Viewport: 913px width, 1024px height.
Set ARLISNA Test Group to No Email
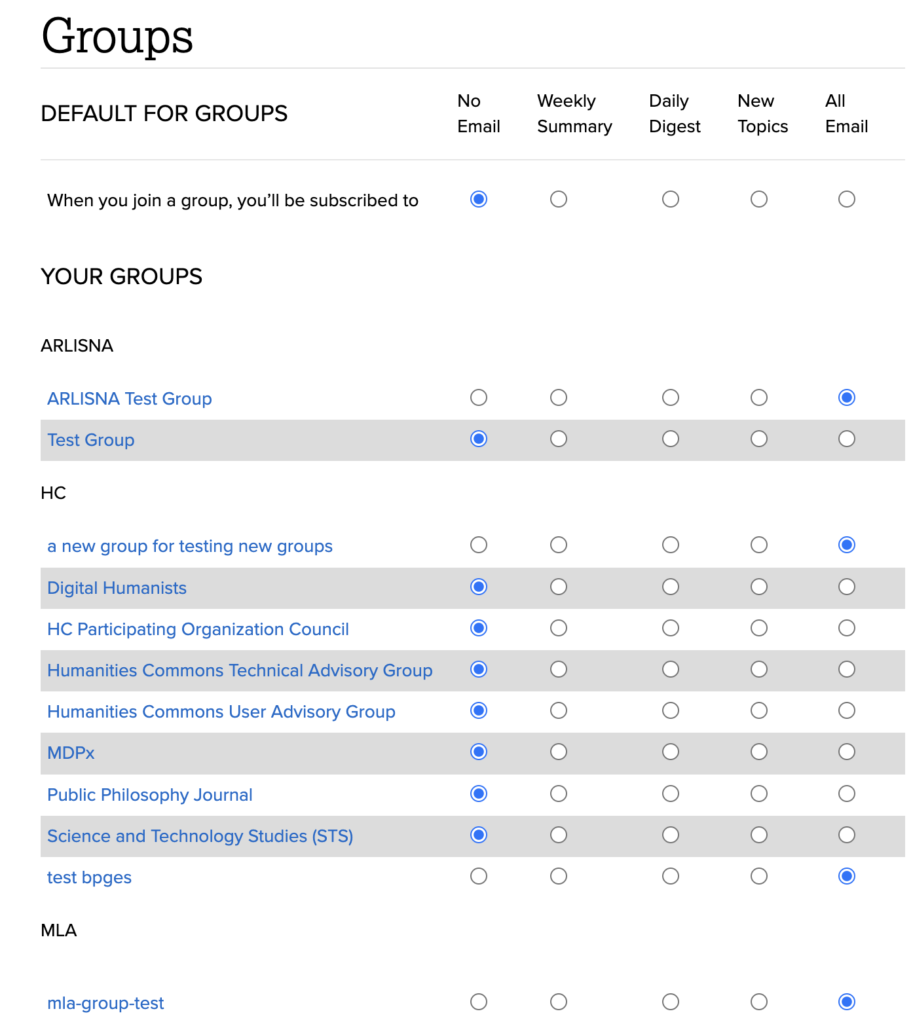(x=478, y=397)
